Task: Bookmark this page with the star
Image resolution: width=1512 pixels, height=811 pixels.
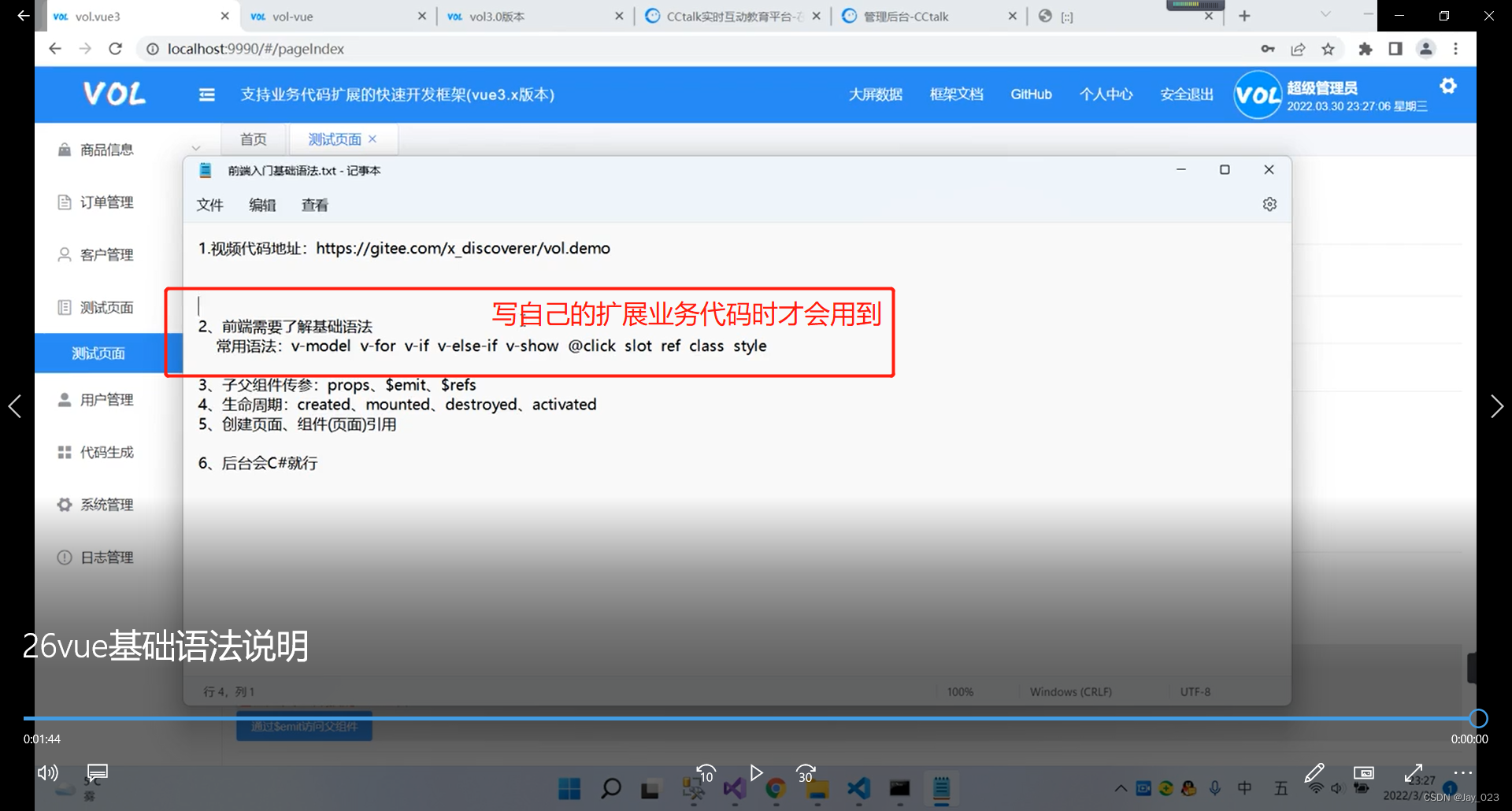Action: click(1329, 49)
